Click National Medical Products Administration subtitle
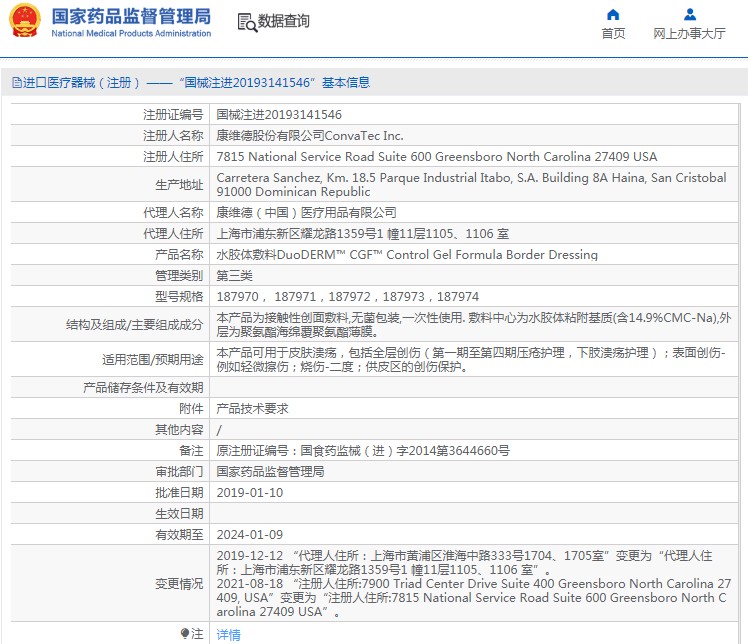Image resolution: width=748 pixels, height=644 pixels. [x=131, y=33]
